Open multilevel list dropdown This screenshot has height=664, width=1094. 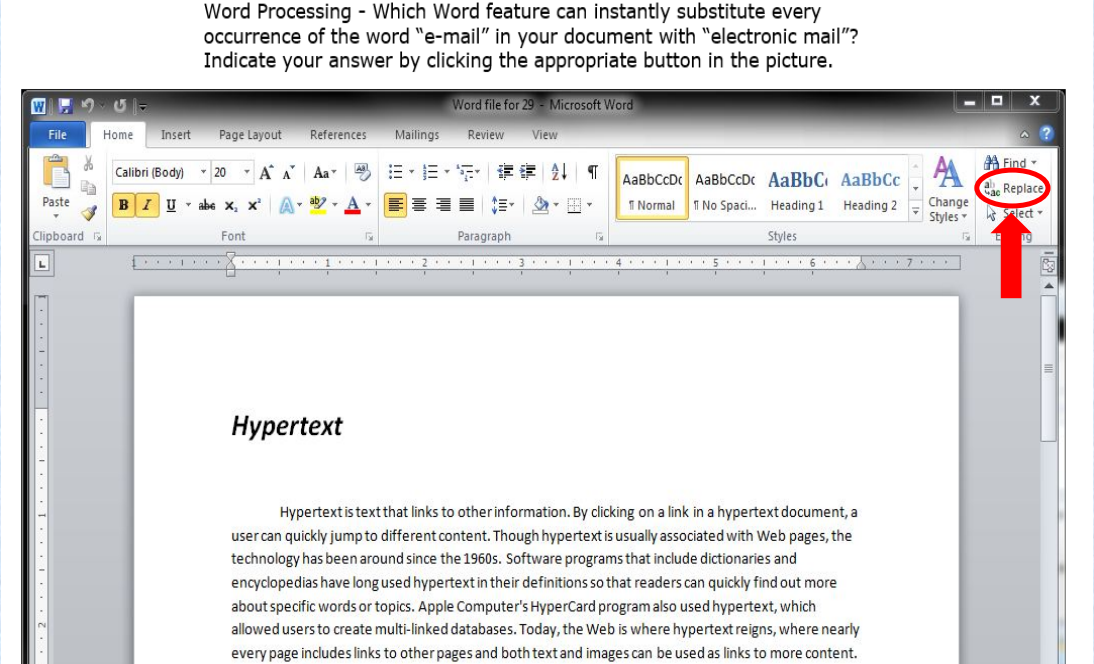(468, 172)
